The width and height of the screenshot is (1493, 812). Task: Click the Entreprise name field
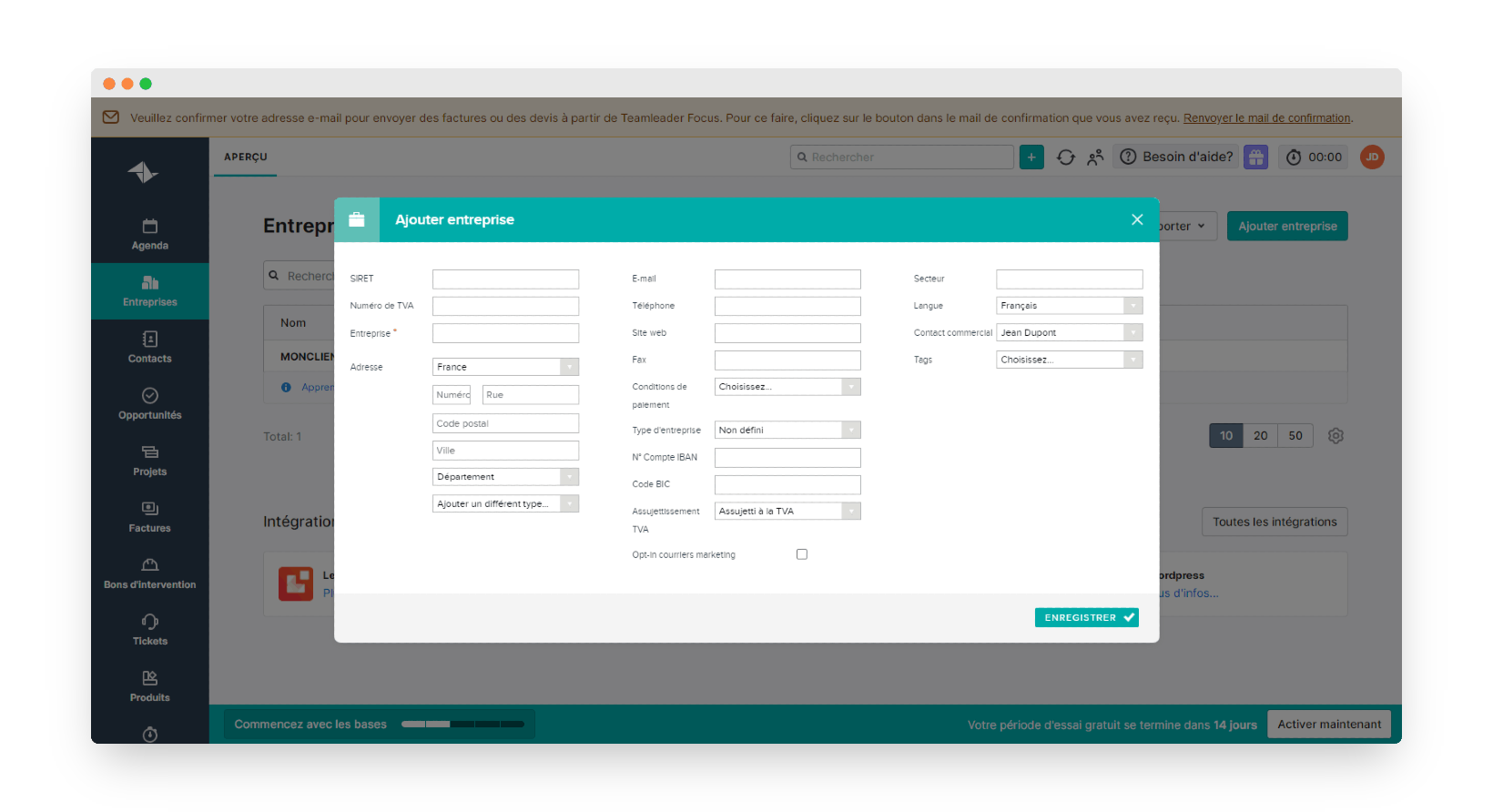click(505, 333)
